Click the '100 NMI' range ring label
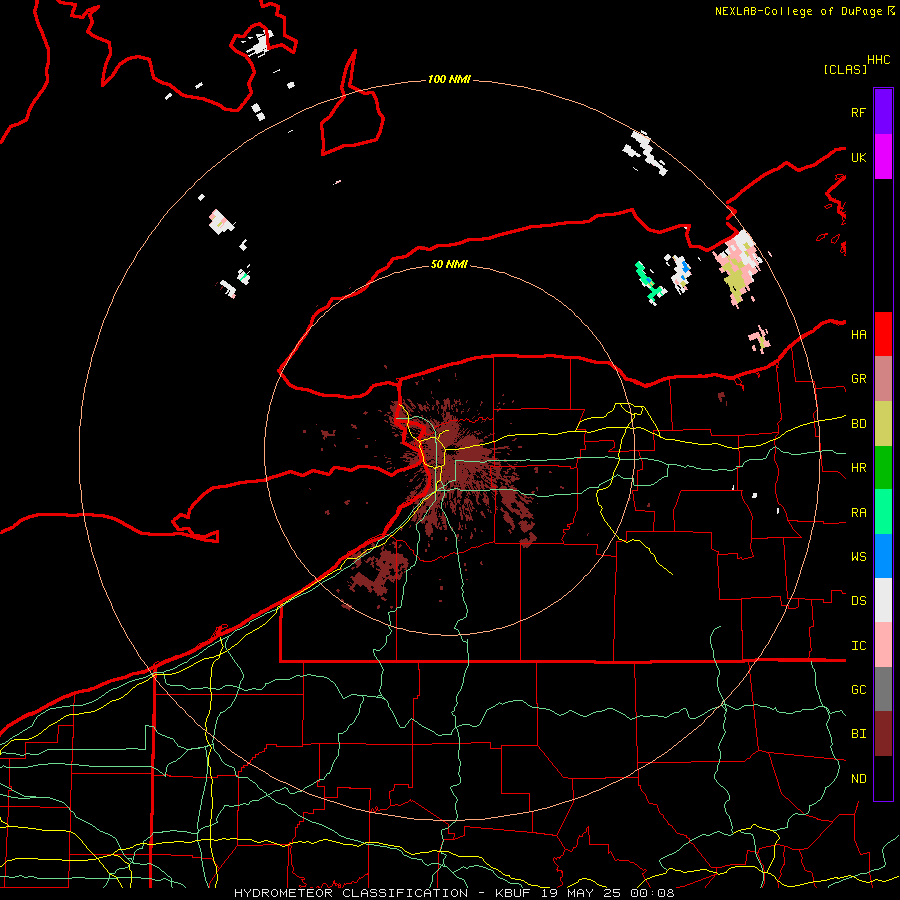Viewport: 900px width, 900px height. [449, 79]
